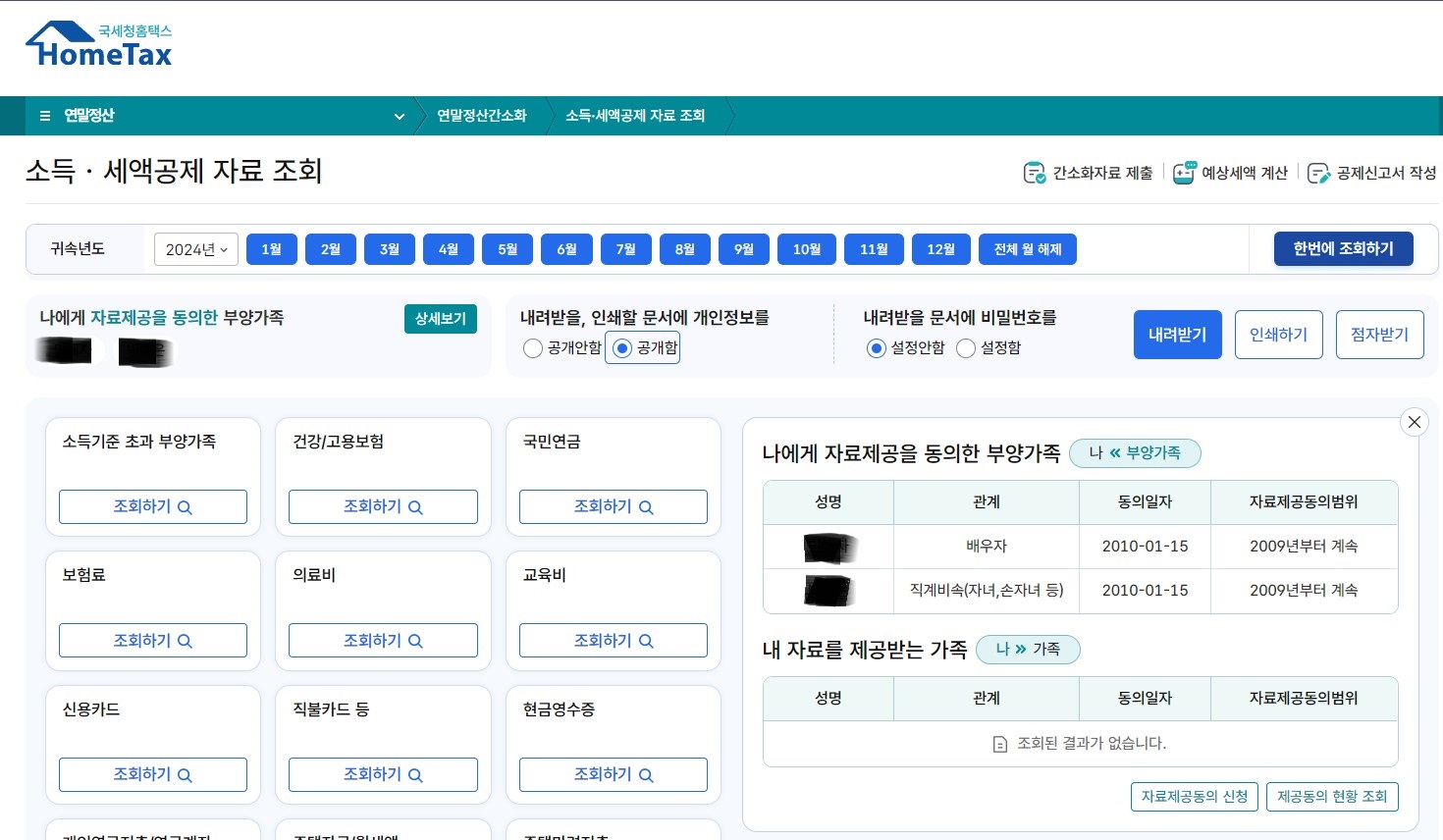
Task: Click the 인쇄하기 print button
Action: (x=1279, y=335)
